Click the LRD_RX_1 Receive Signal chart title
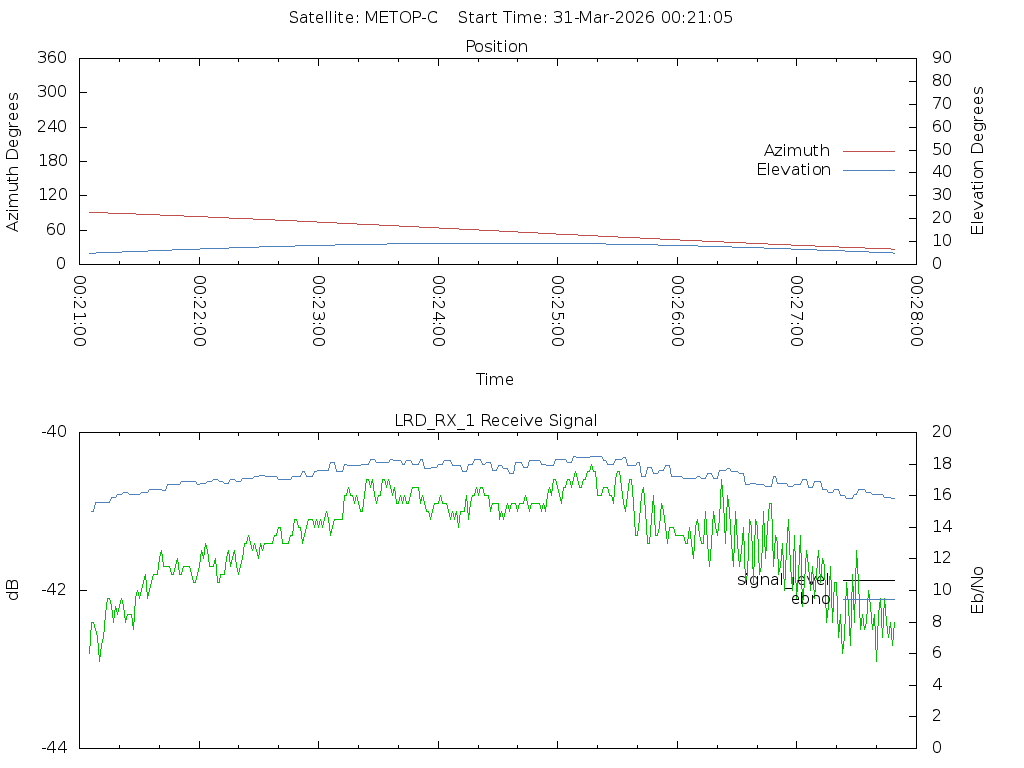 point(496,420)
